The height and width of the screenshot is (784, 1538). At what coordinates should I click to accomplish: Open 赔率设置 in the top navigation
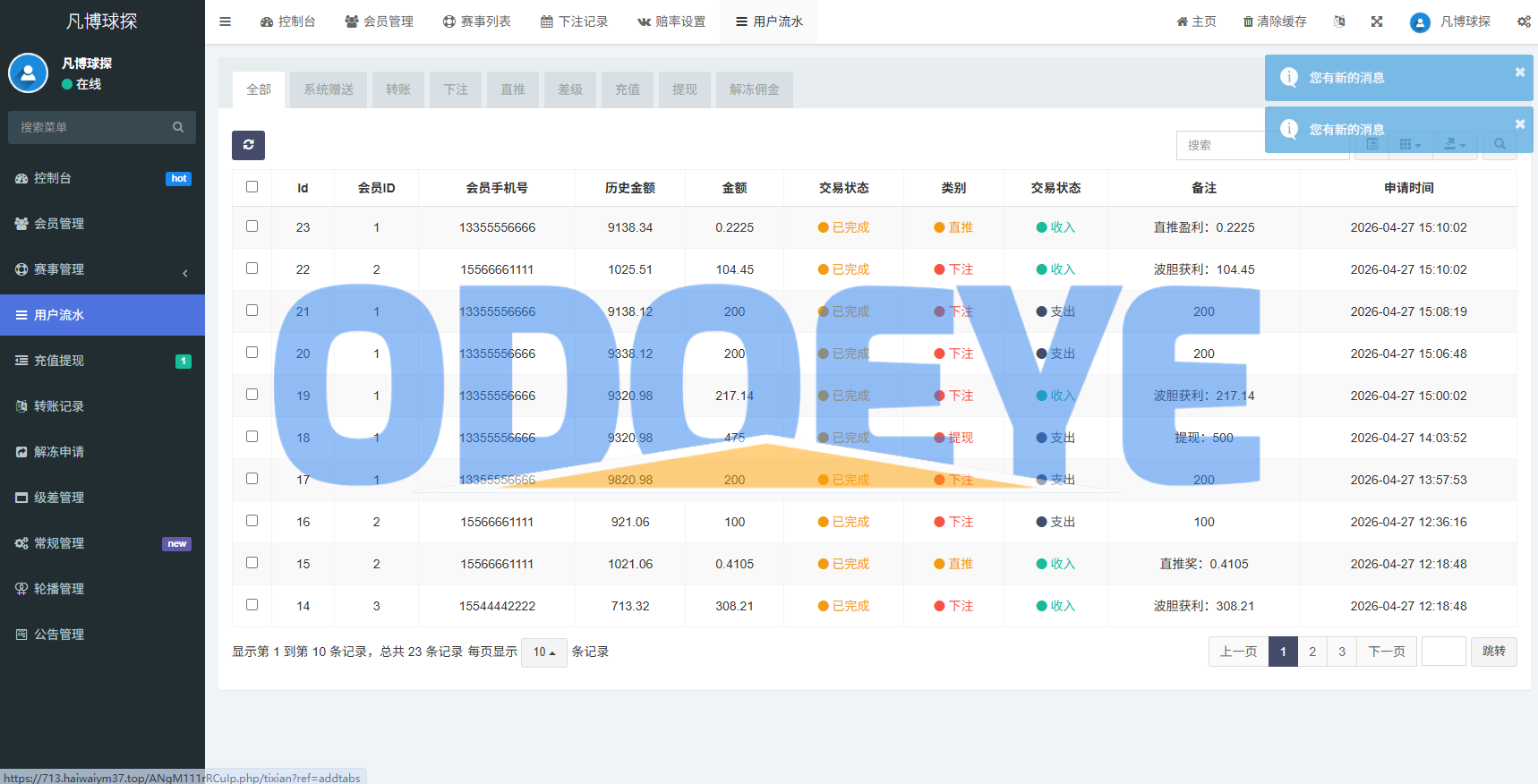(671, 21)
